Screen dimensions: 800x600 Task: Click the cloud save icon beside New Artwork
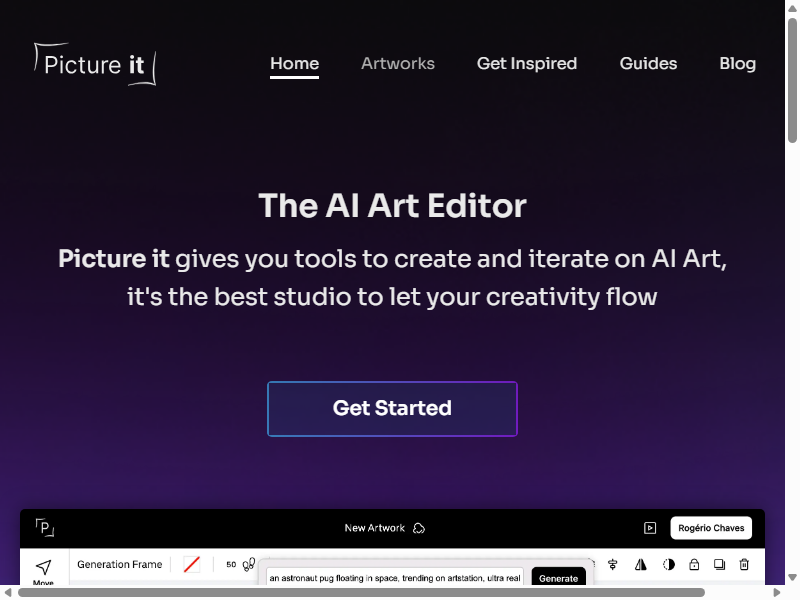coord(419,528)
